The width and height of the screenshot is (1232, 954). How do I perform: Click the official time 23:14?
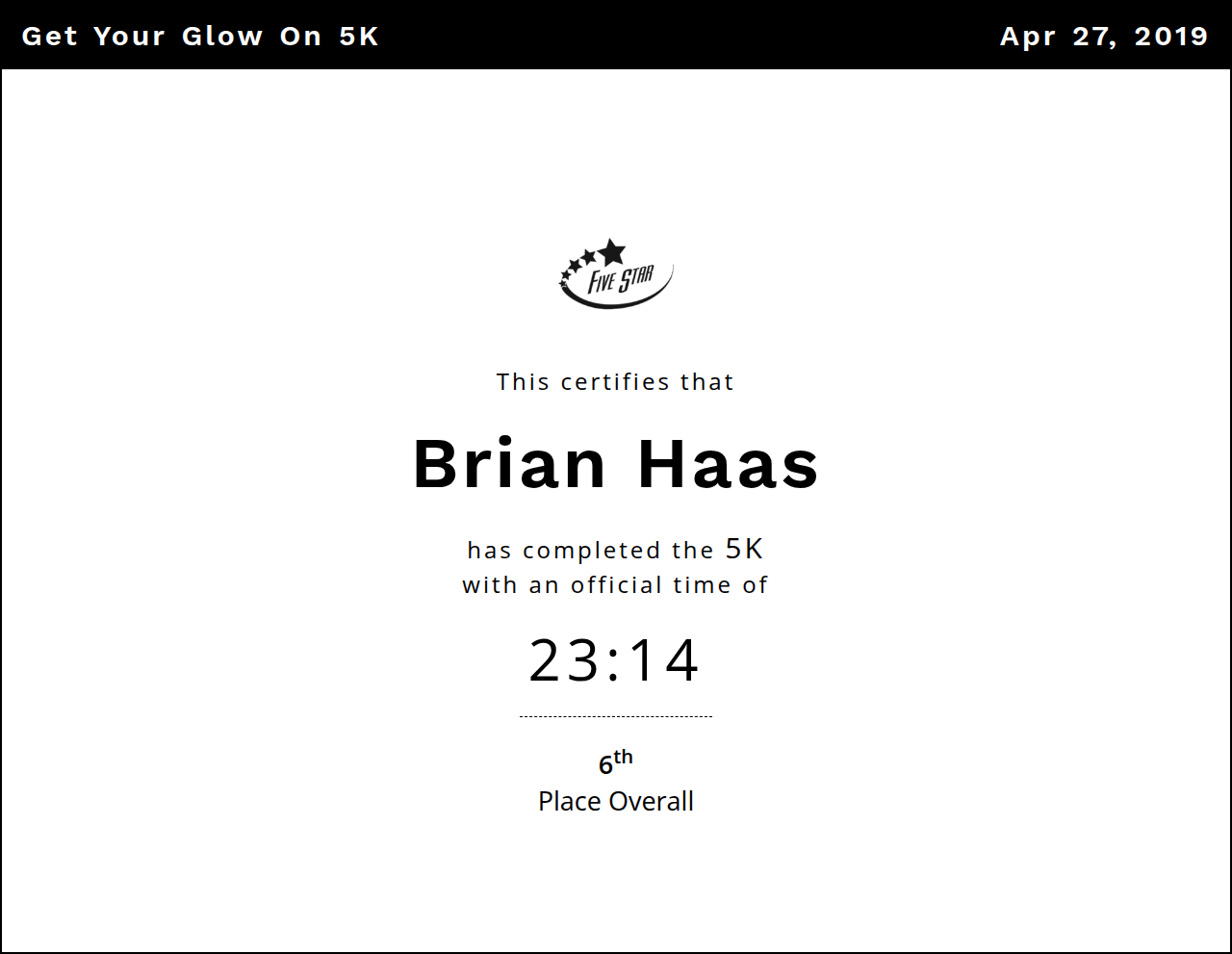click(x=615, y=660)
